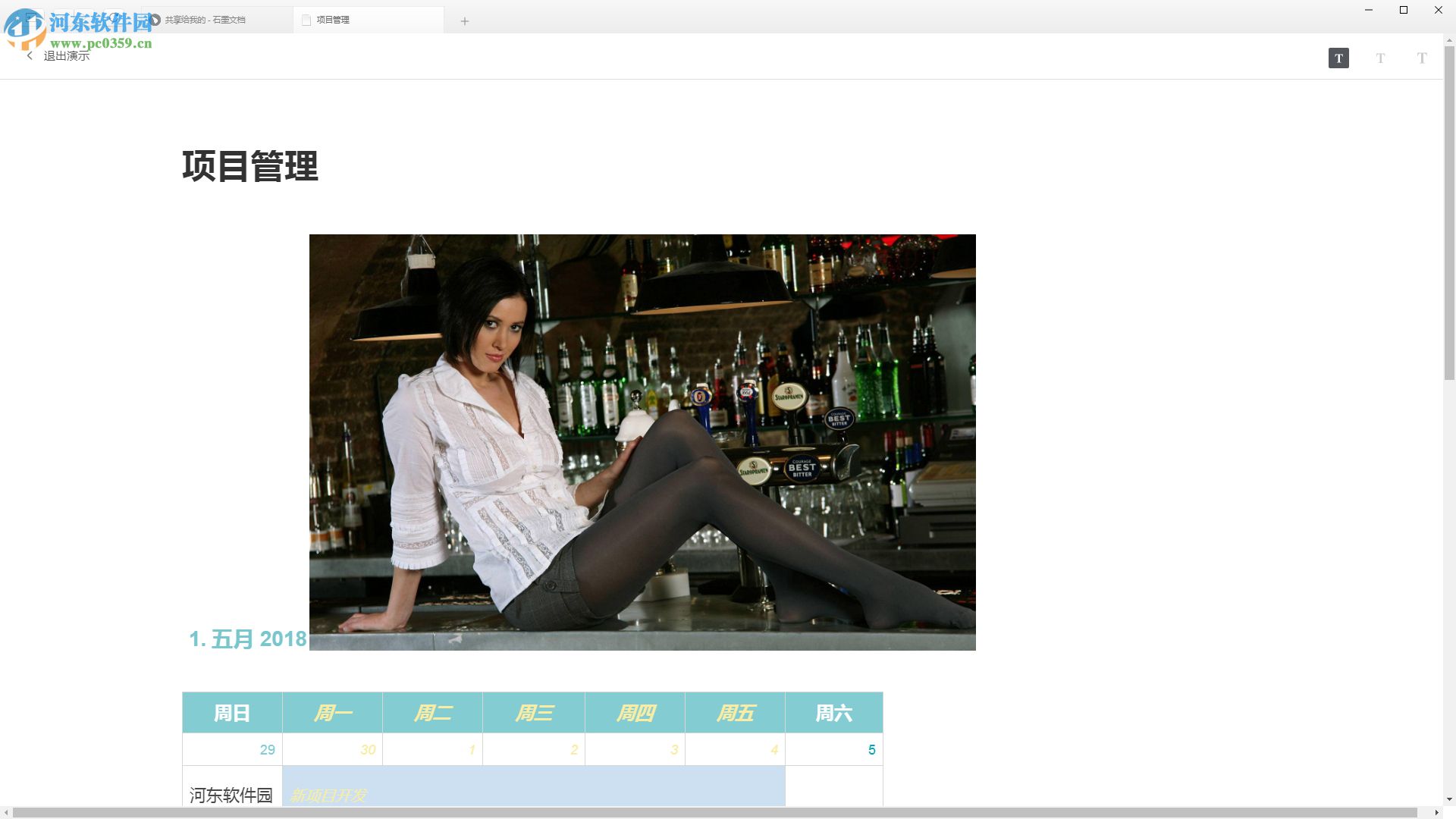Select the rightmost T font-style icon
1456x819 pixels.
[1422, 58]
